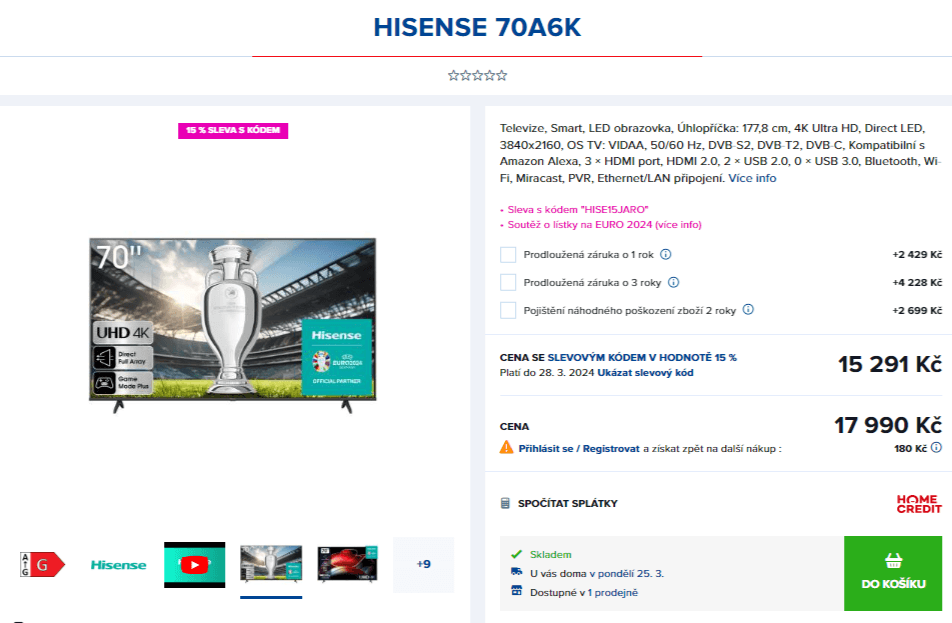Image resolution: width=952 pixels, height=623 pixels.
Task: Click delivery date pondělí 25. 3. link
Action: 627,573
